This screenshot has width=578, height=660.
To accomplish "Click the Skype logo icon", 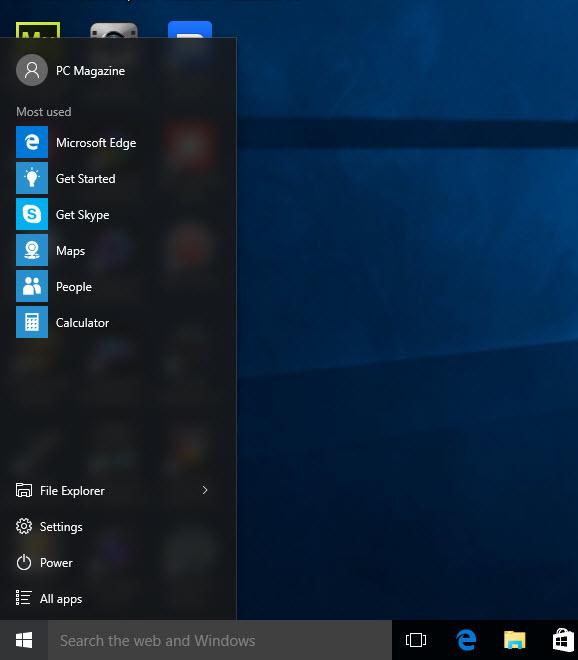I will [x=32, y=214].
